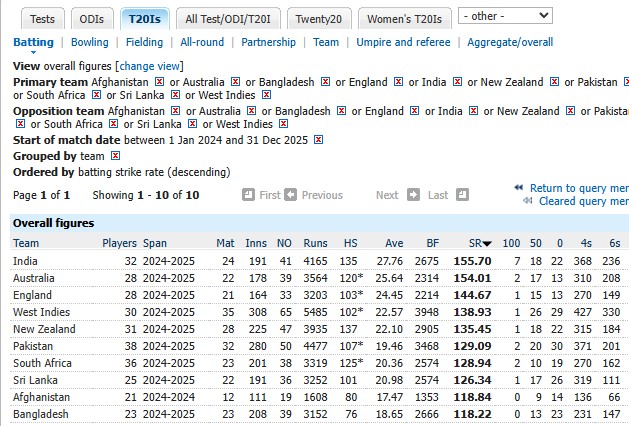Remove England from Primary team filter
The image size is (629, 426).
398,82
